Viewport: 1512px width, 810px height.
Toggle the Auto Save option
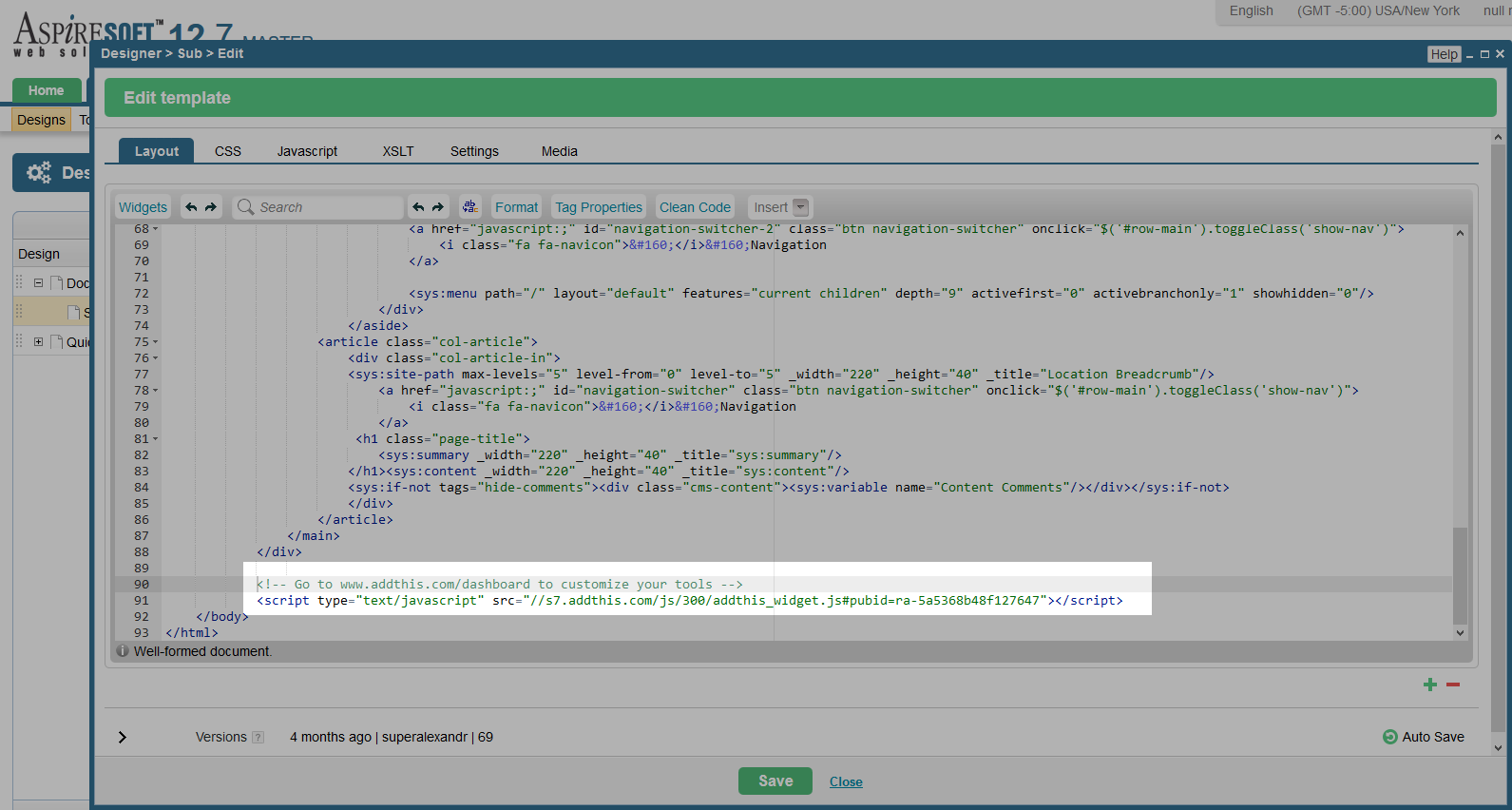(x=1424, y=737)
